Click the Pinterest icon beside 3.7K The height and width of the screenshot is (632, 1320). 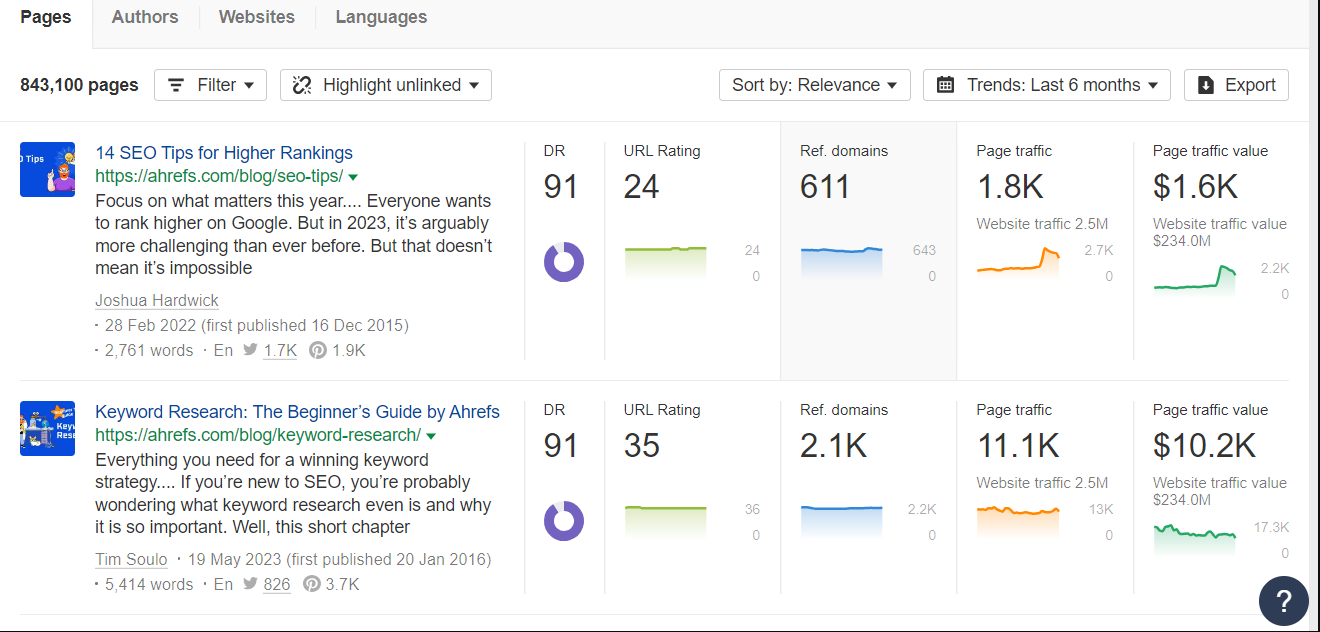click(312, 584)
